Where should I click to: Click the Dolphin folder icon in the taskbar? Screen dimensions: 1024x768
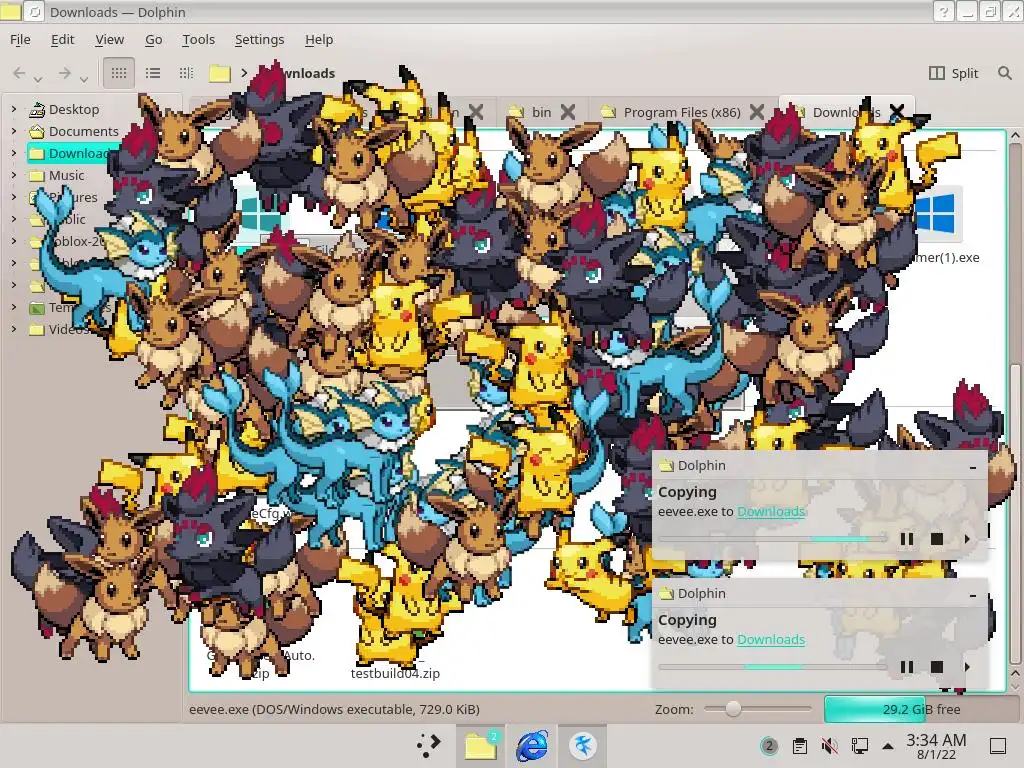tap(481, 746)
